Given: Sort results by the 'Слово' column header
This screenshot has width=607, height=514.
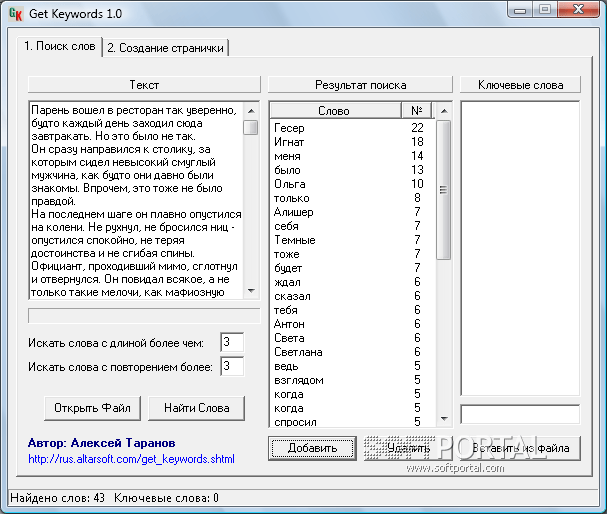Looking at the screenshot, I should pos(333,111).
